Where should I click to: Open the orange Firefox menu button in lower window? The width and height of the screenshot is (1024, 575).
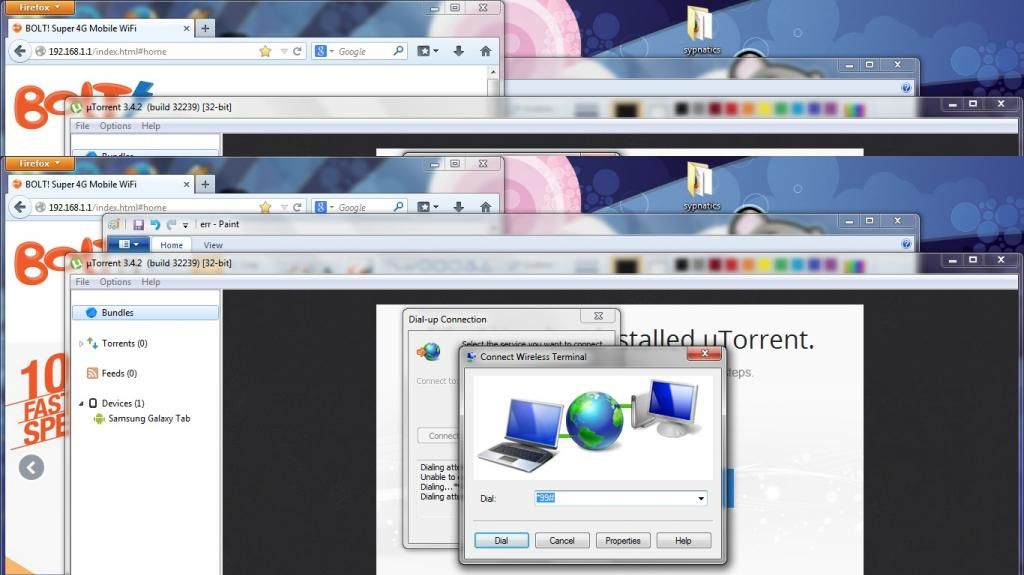click(39, 163)
